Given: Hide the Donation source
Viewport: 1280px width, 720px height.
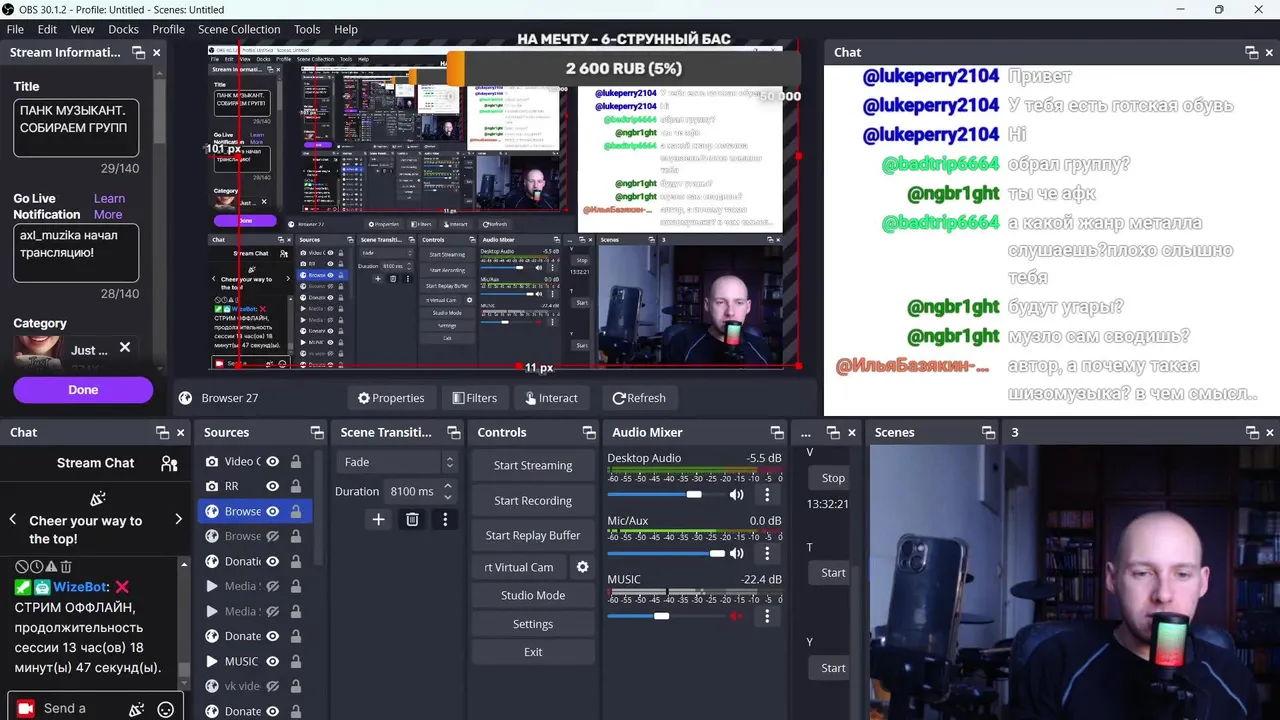Looking at the screenshot, I should 272,561.
